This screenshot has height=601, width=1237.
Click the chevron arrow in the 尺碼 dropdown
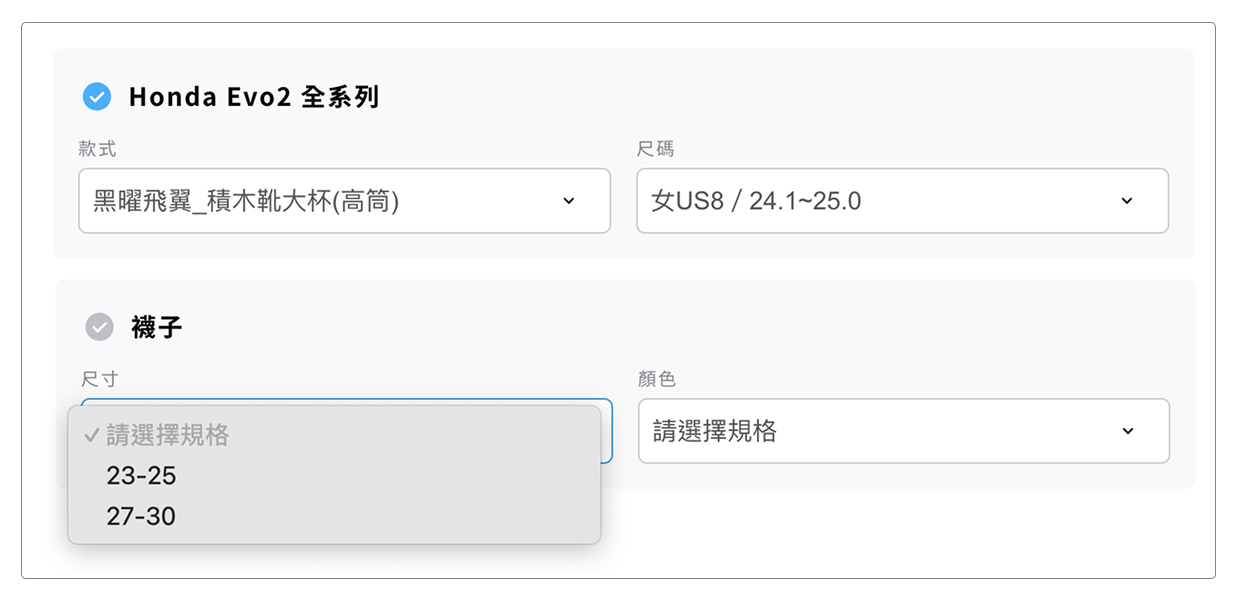(1127, 201)
